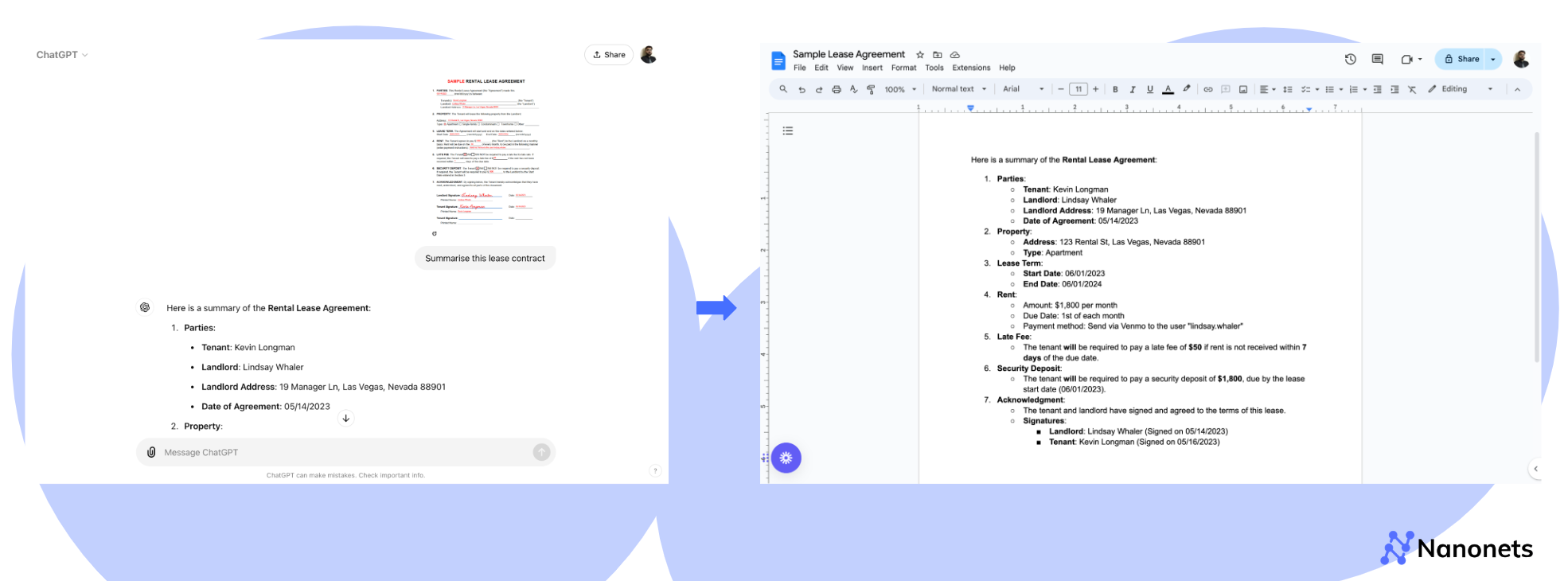This screenshot has height=581, width=1568.
Task: Open the Editing mode dropdown
Action: [1461, 89]
